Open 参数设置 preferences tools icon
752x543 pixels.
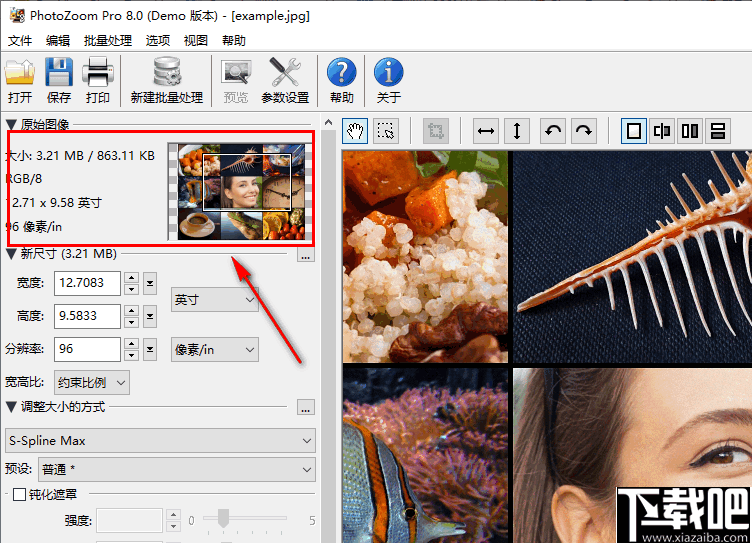(x=285, y=73)
